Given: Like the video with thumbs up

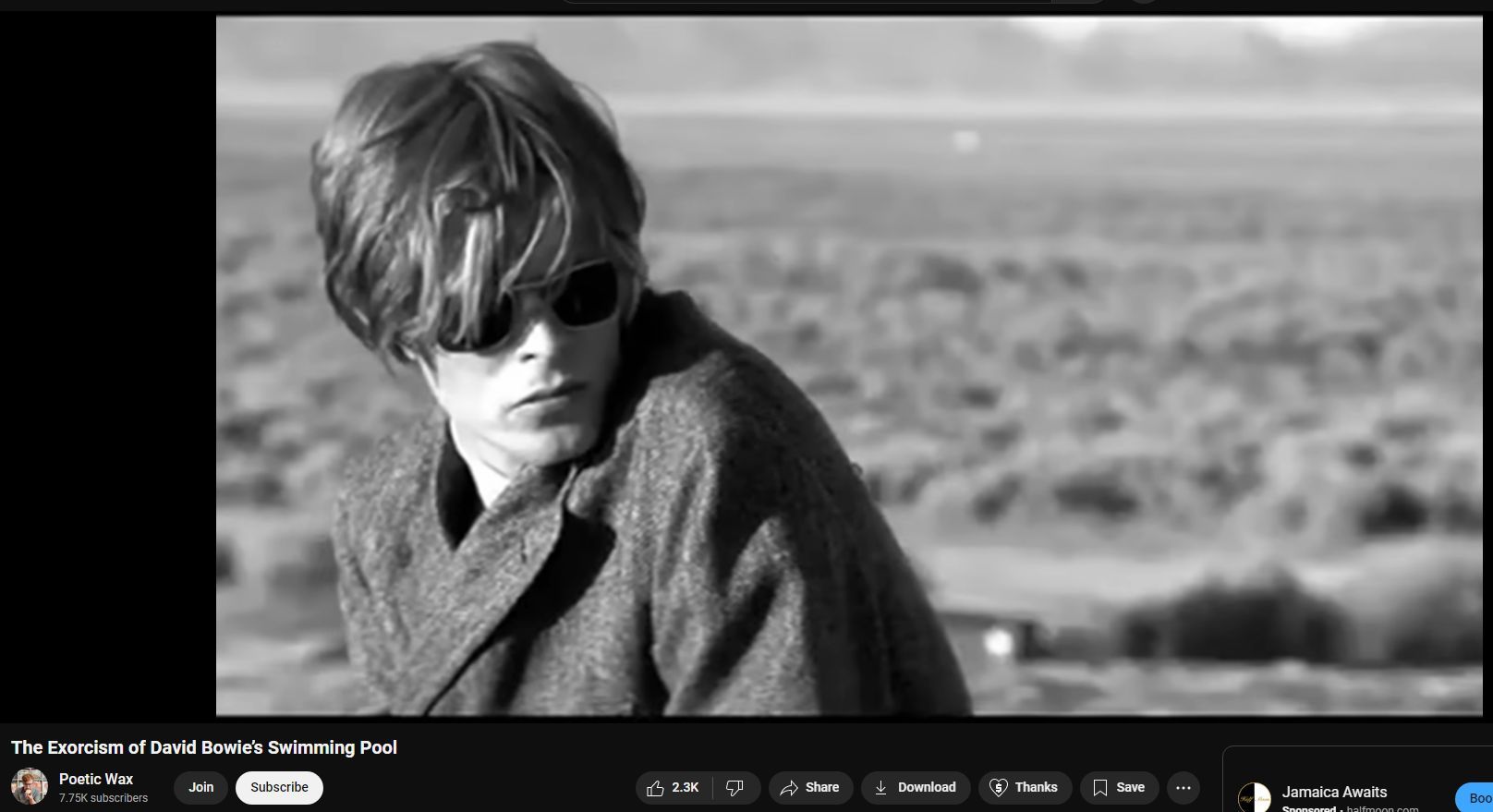Looking at the screenshot, I should tap(673, 787).
